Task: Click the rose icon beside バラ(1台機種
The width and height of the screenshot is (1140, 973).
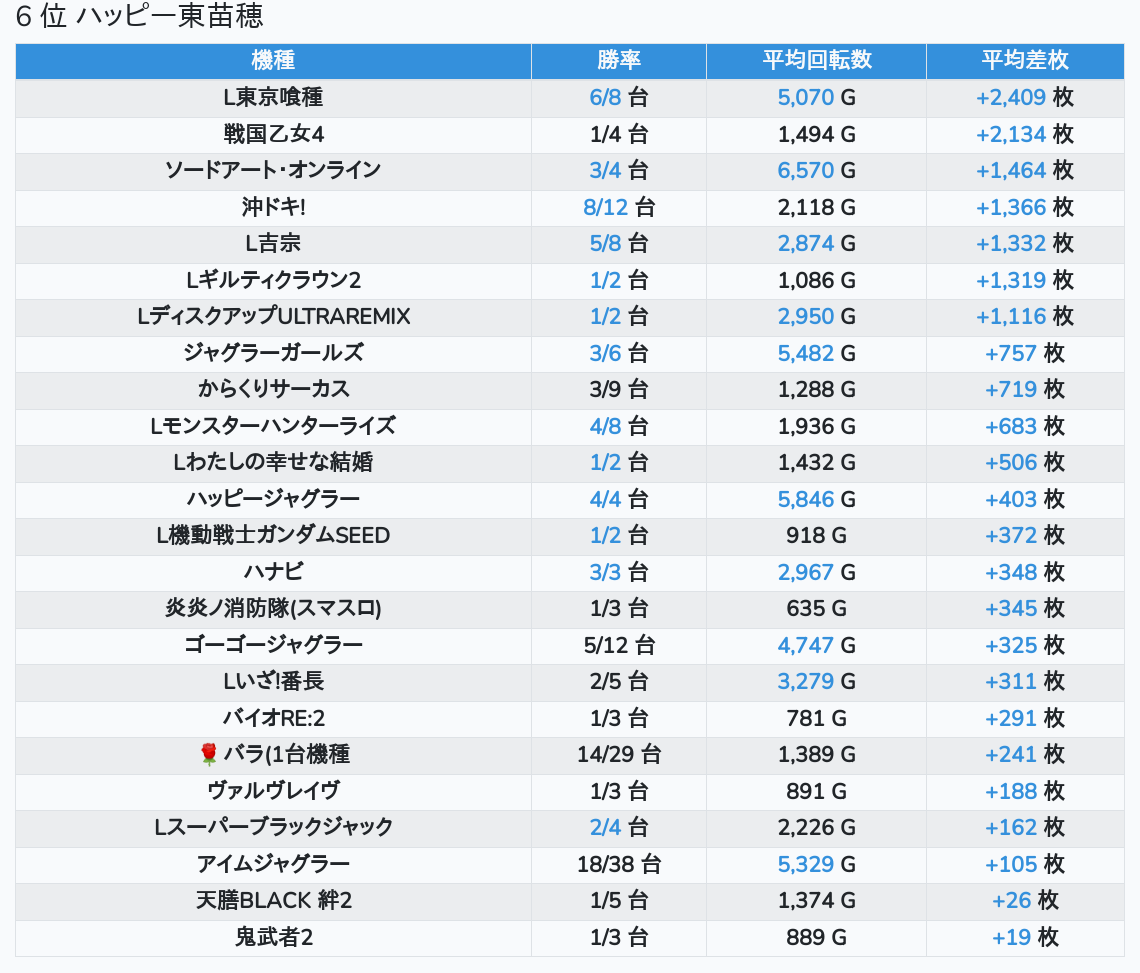Action: pyautogui.click(x=209, y=755)
